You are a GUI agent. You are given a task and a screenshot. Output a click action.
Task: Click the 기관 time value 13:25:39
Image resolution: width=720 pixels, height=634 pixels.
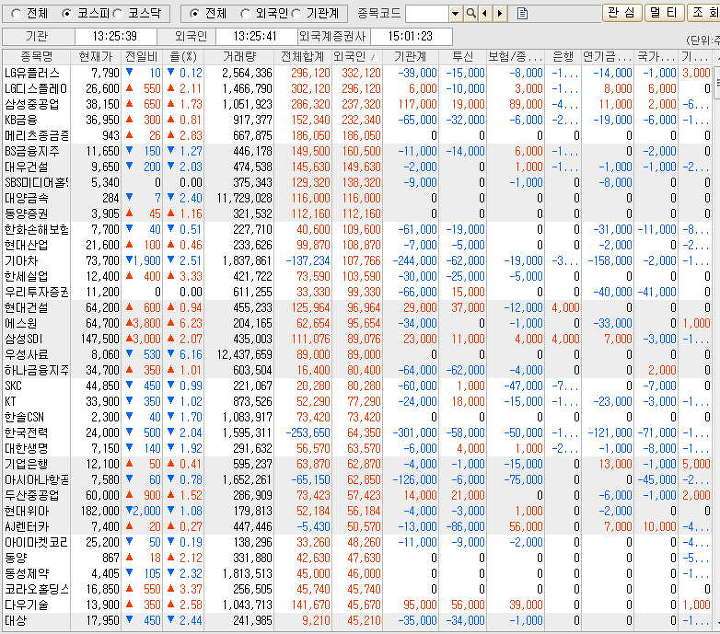115,36
